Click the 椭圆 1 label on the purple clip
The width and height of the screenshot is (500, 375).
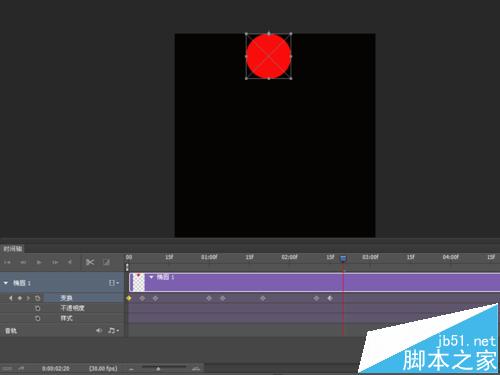coord(165,277)
